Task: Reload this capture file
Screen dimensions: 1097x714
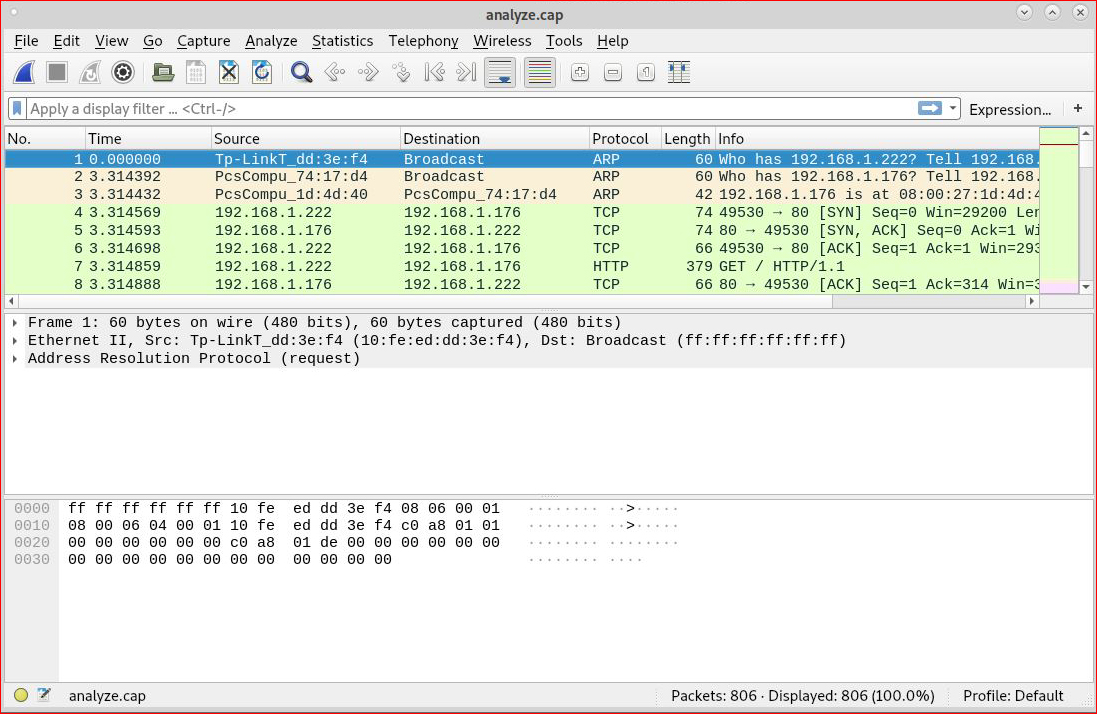Action: tap(262, 72)
